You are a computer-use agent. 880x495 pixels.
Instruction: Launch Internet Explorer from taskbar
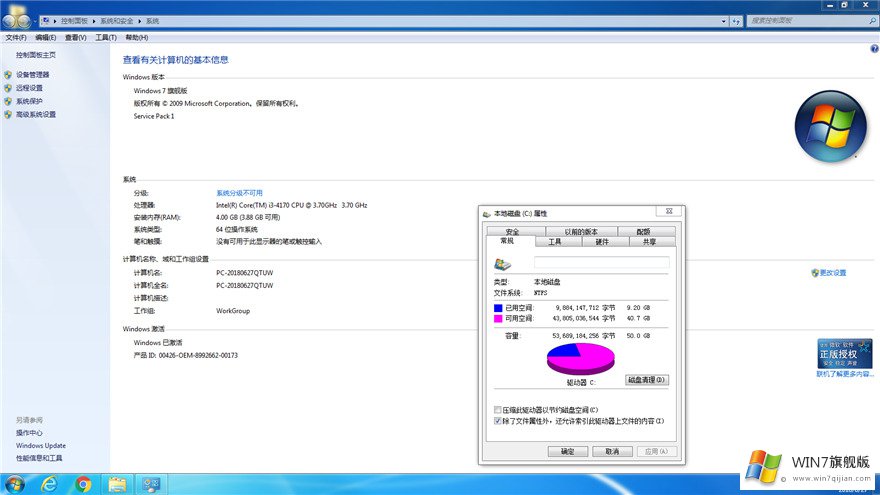coord(49,484)
